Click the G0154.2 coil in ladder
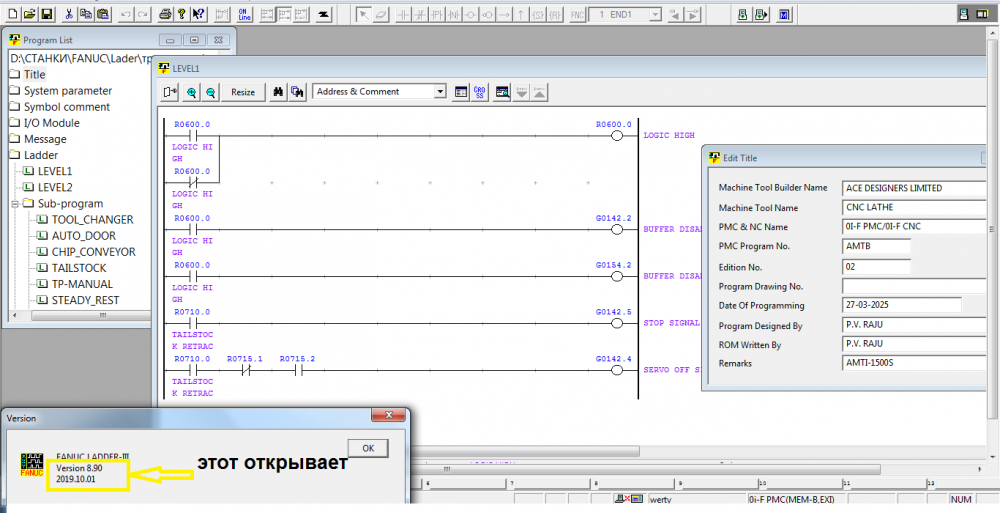This screenshot has width=1000, height=513. click(616, 276)
